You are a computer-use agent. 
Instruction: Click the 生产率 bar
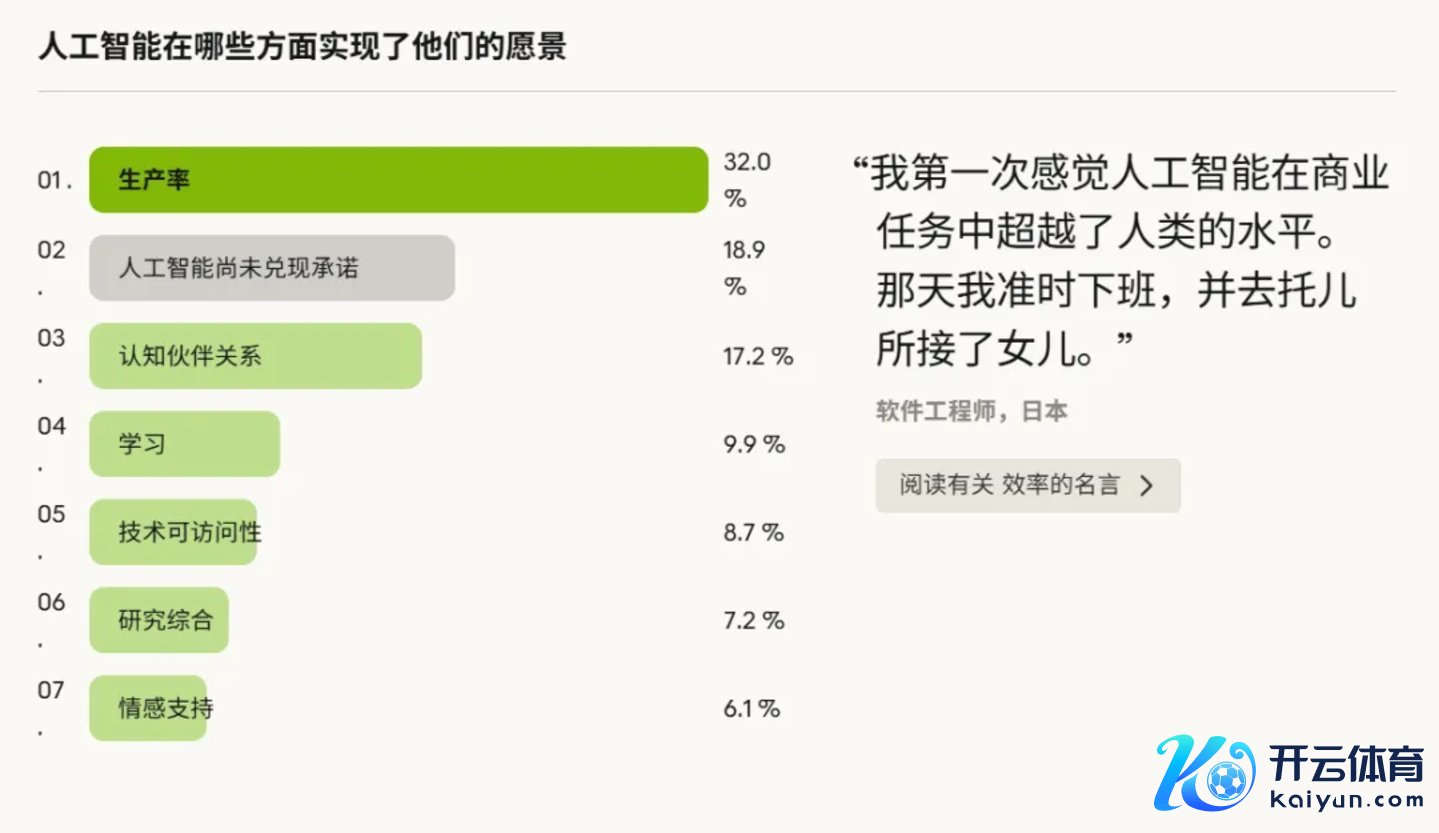398,180
